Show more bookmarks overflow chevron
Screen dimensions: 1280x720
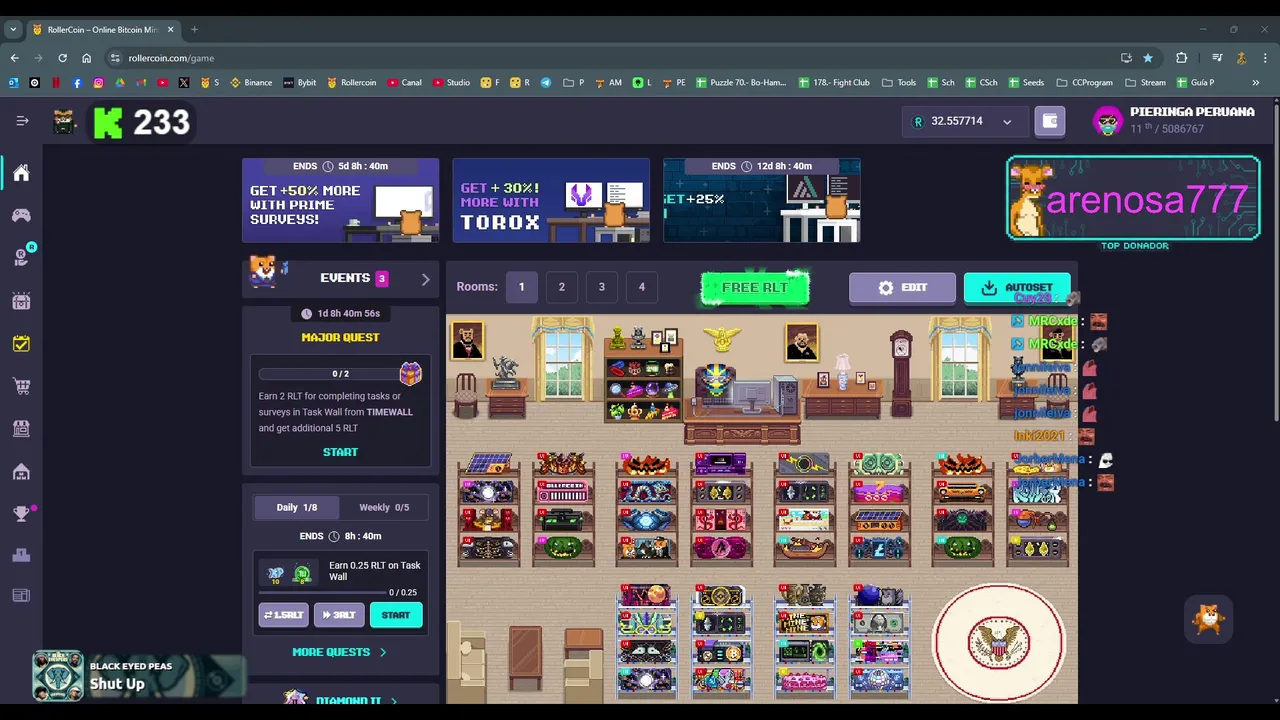coord(1255,83)
